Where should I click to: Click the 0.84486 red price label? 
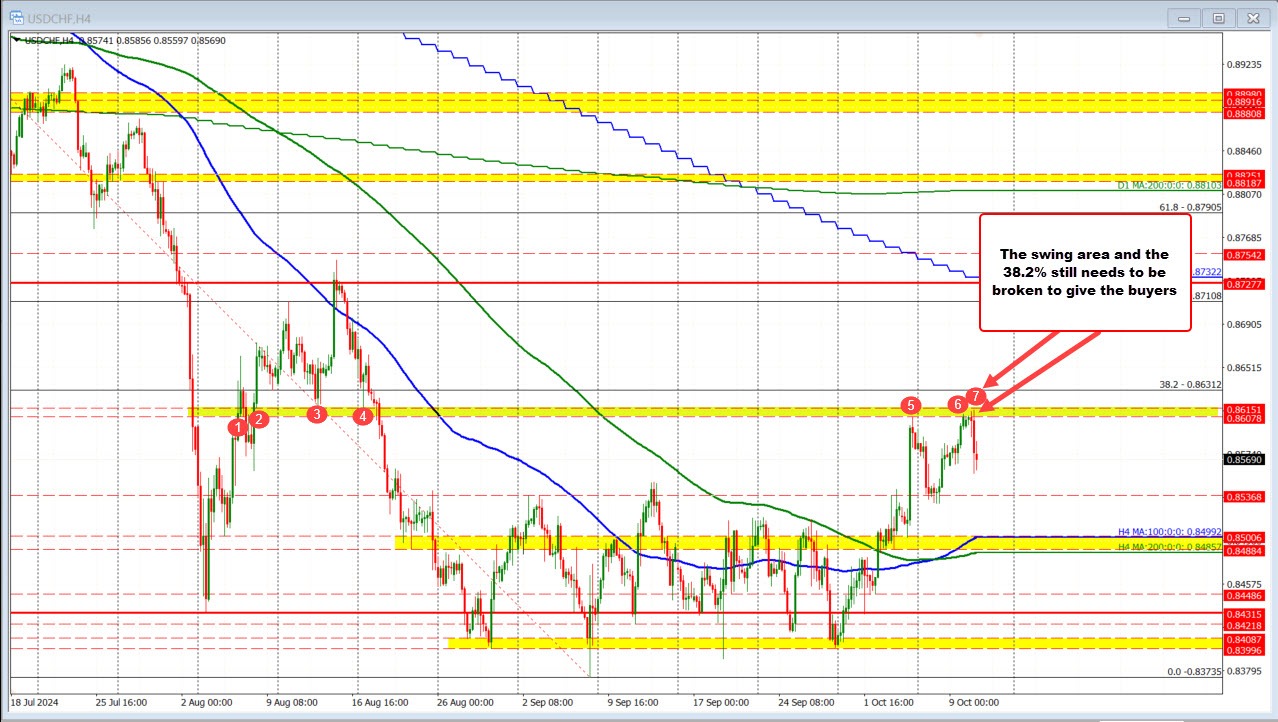click(1246, 595)
